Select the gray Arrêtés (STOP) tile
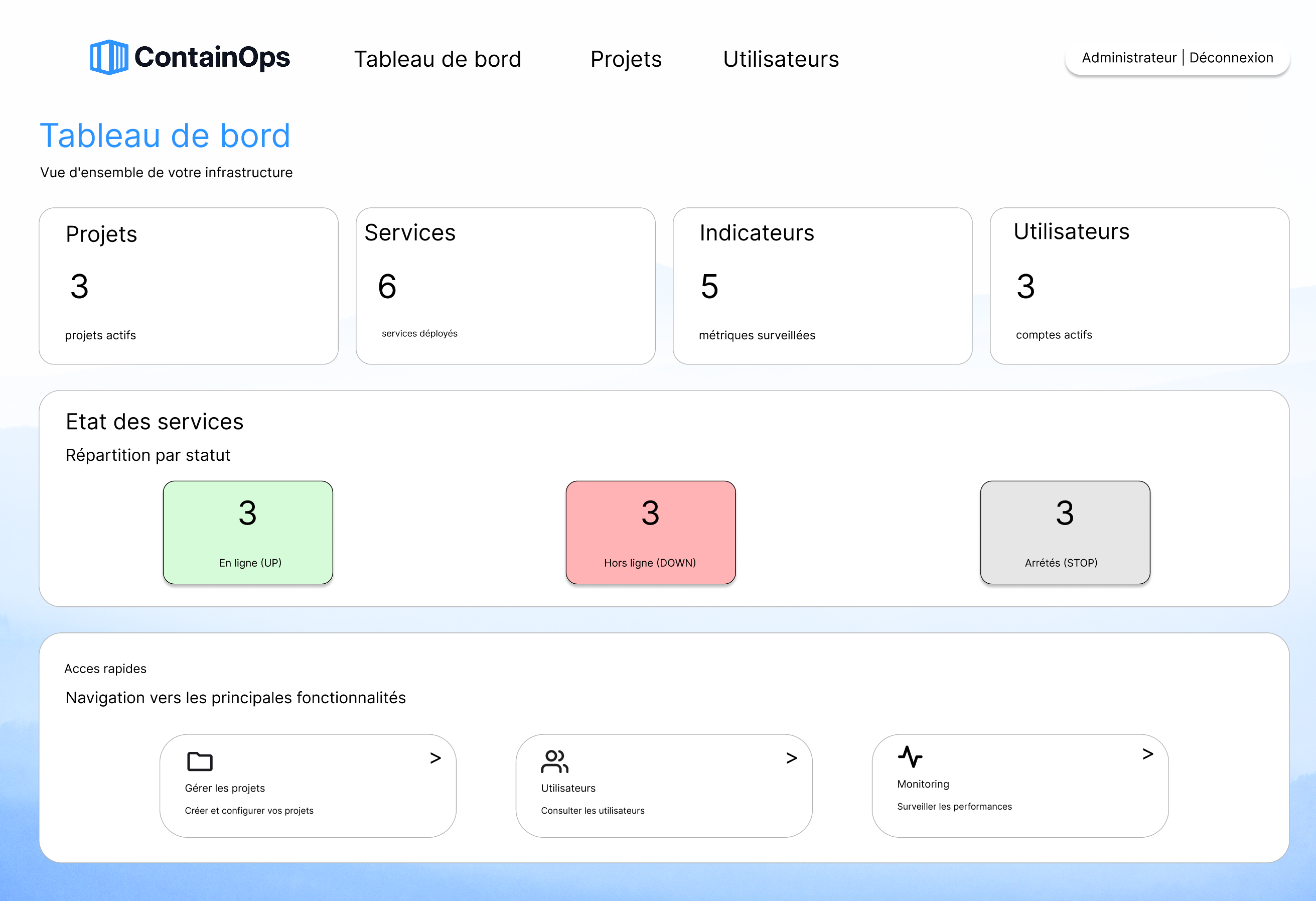The image size is (1316, 901). 1065,532
